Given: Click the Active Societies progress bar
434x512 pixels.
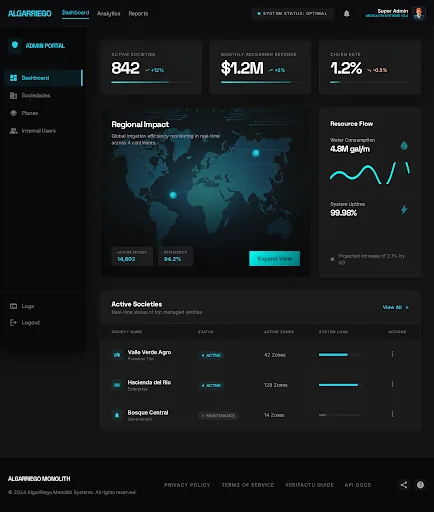Looking at the screenshot, I should (151, 82).
